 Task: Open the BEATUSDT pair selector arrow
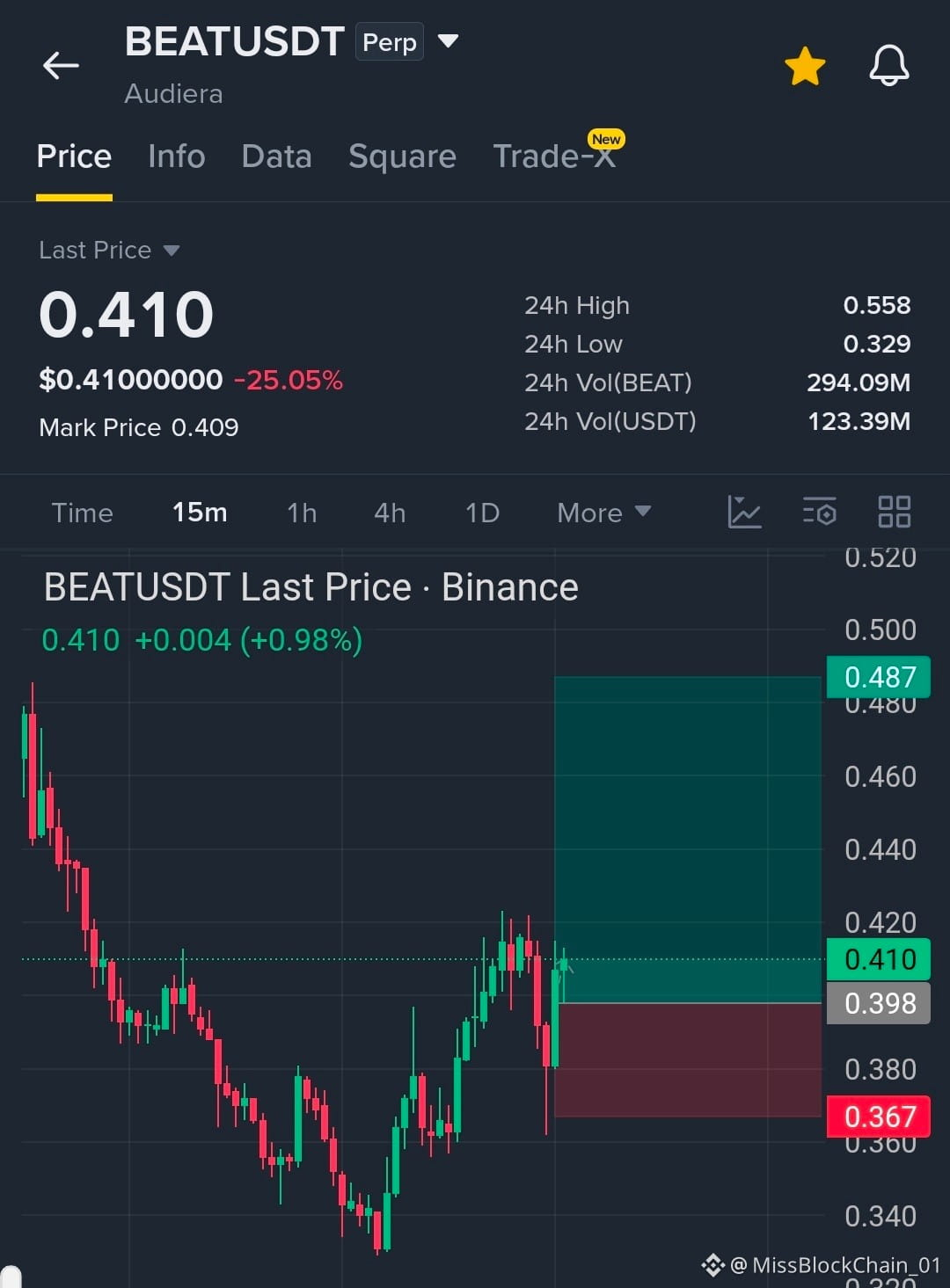pyautogui.click(x=449, y=40)
